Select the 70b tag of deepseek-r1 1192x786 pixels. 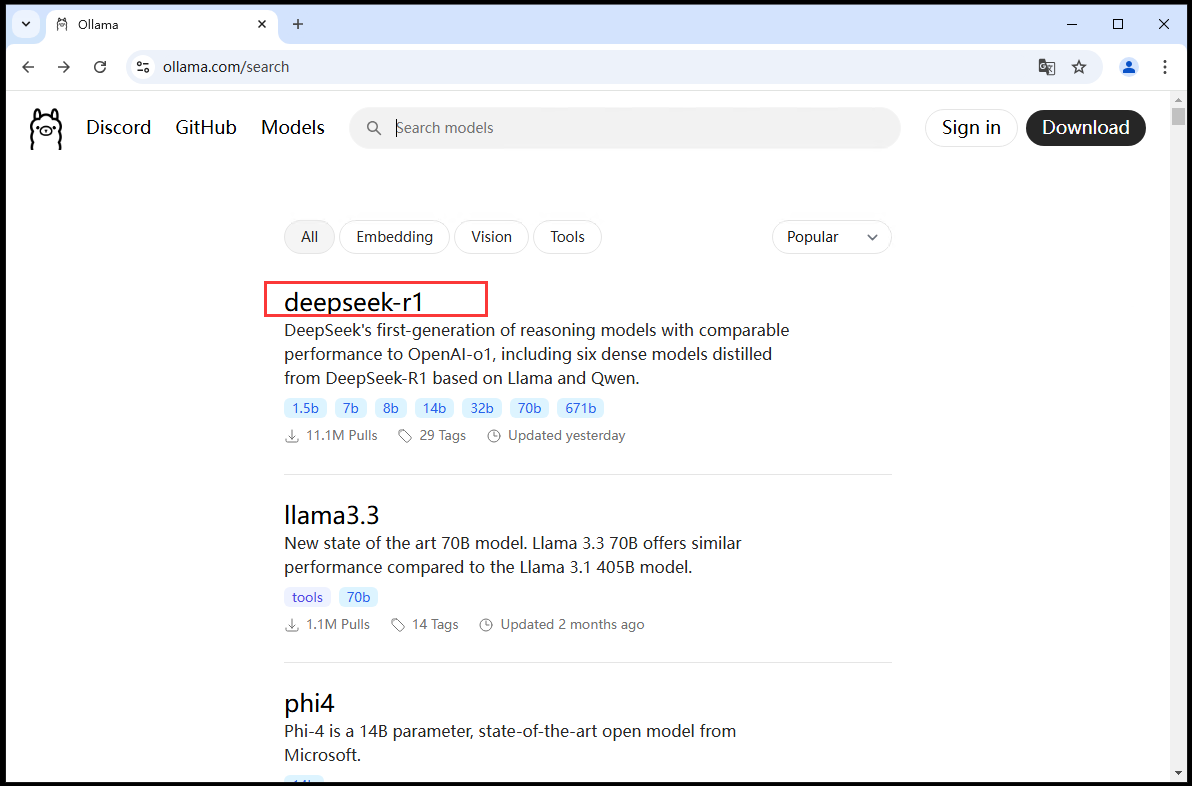[x=529, y=408]
